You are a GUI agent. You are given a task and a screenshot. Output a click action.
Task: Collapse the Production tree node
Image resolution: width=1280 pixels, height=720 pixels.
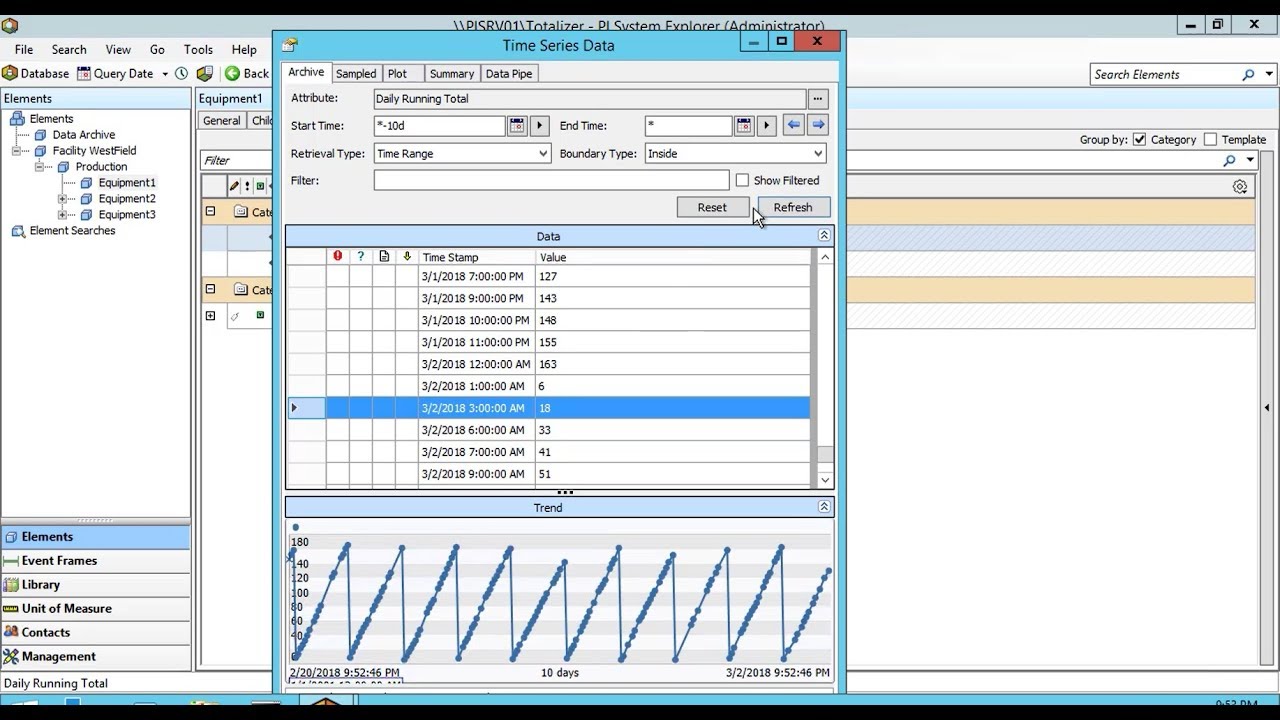pos(39,167)
